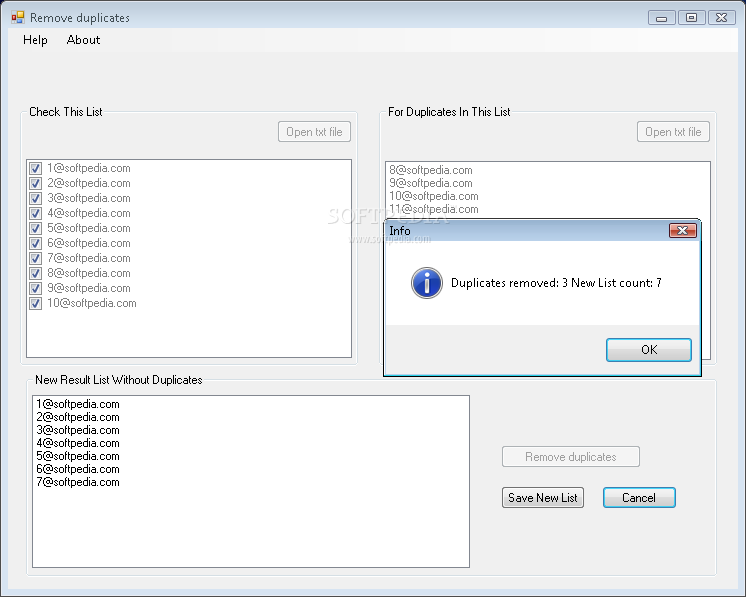
Task: Select 9@softpedia.com in the duplicates list
Action: [431, 183]
